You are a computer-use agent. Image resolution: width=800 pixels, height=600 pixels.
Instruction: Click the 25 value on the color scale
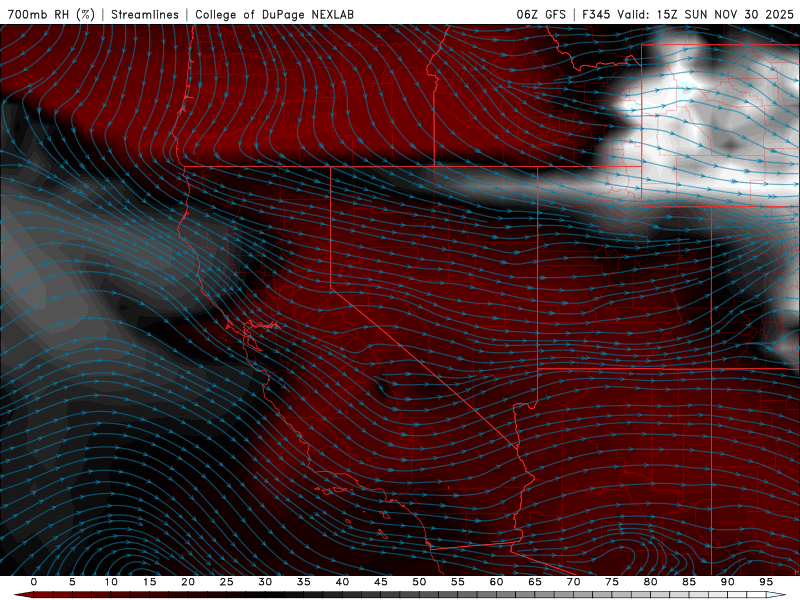[x=227, y=582]
